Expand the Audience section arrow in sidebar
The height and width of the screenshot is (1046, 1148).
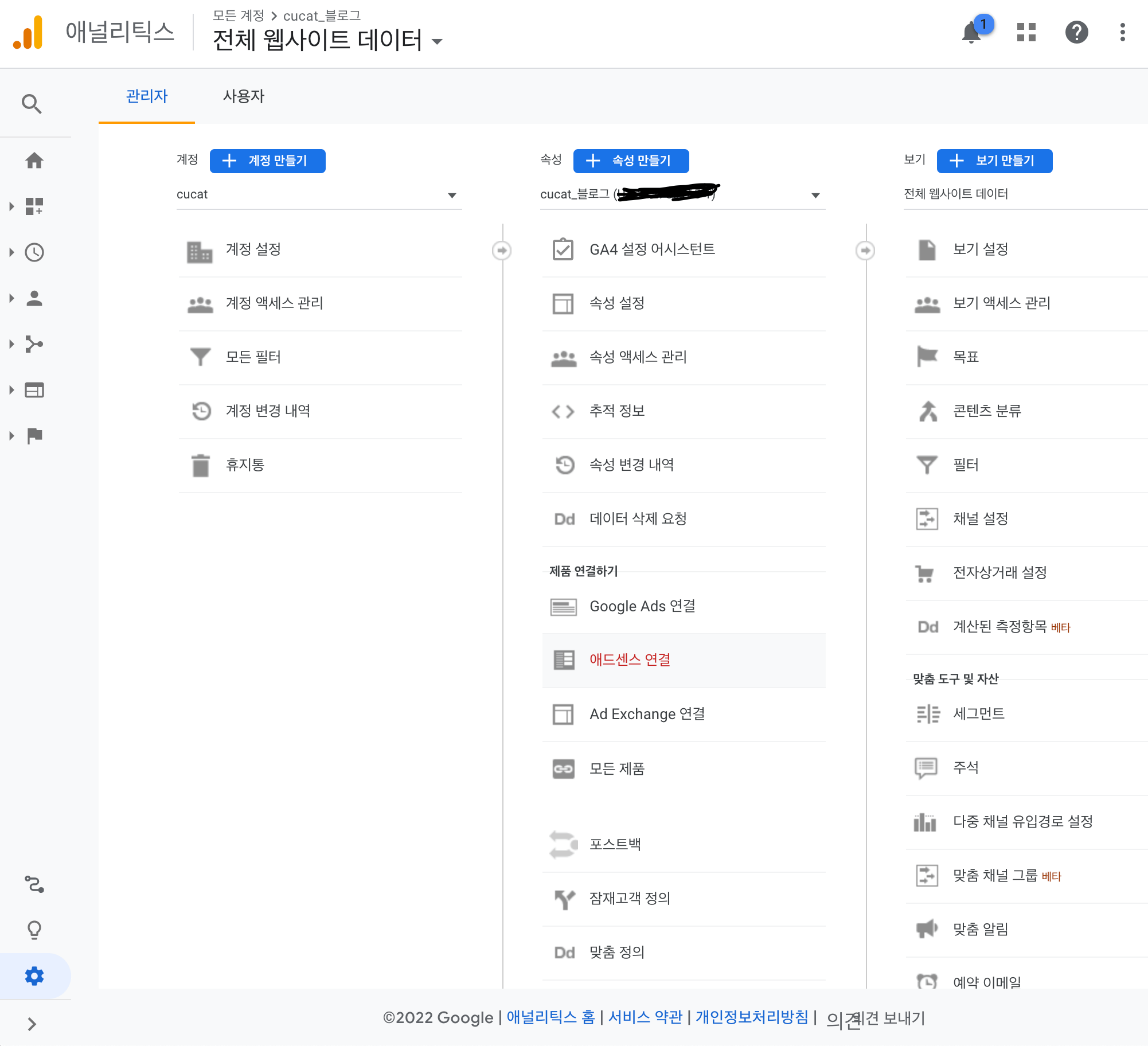(11, 298)
